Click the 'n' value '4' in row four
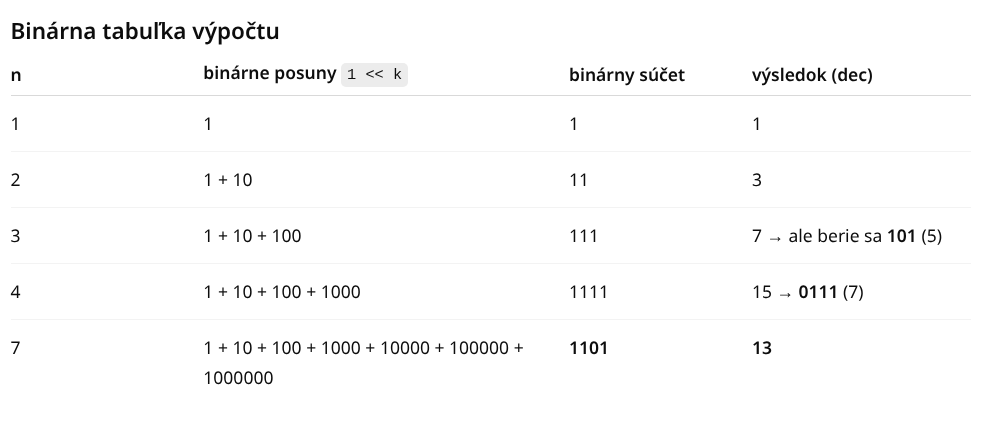 pos(15,292)
